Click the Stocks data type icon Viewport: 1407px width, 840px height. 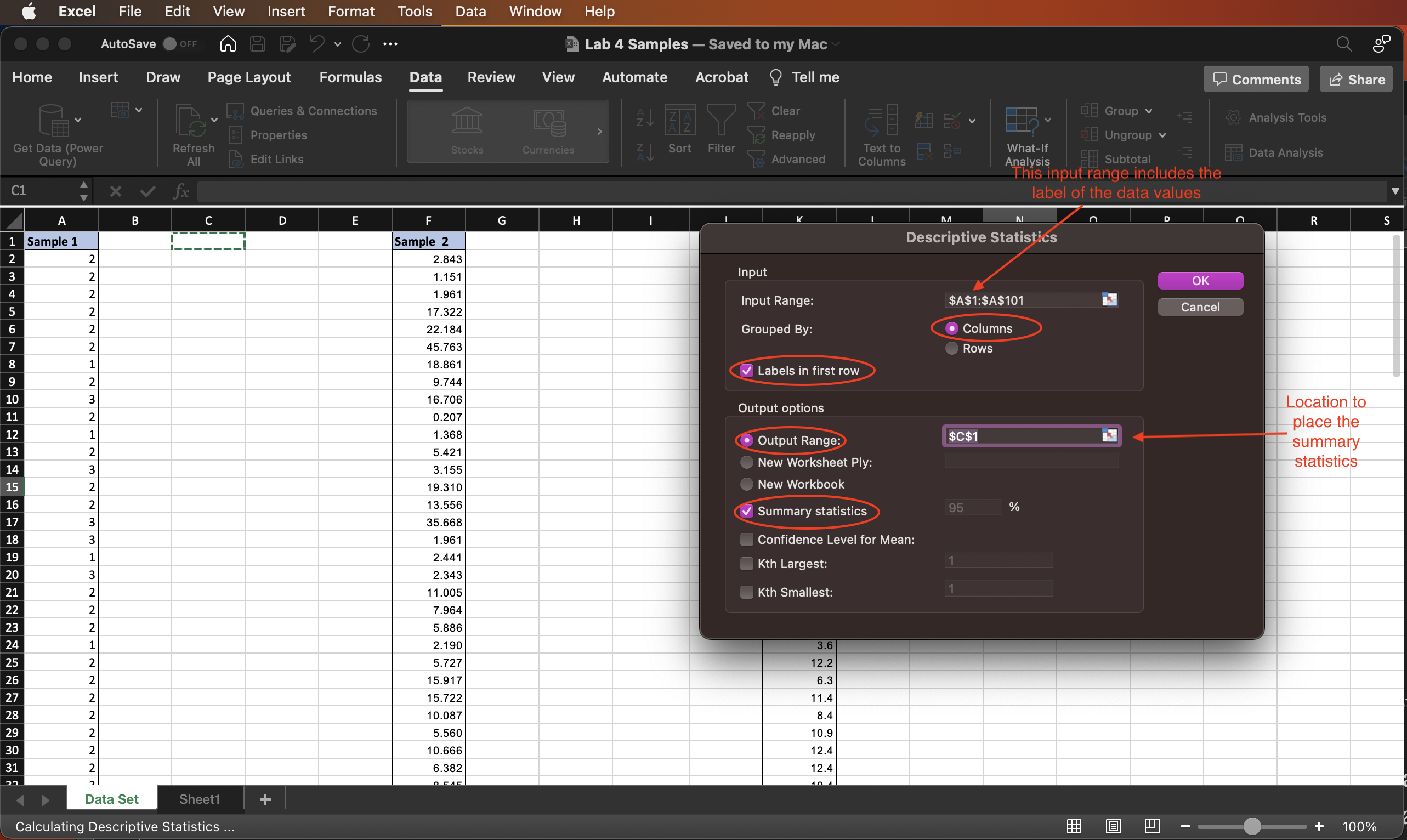467,121
